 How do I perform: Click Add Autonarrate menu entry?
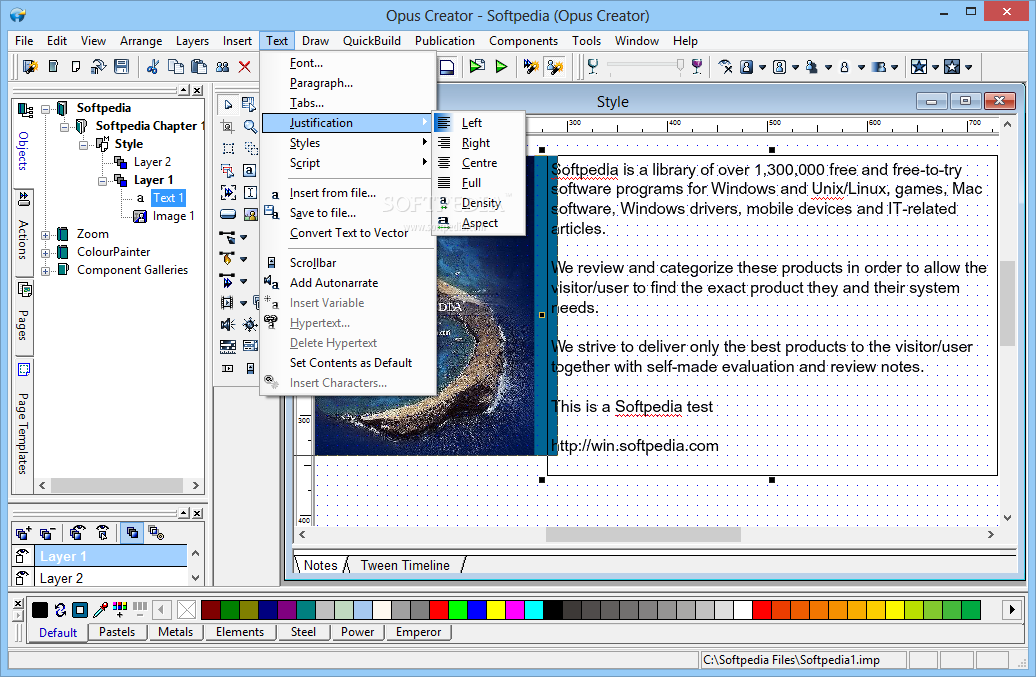[x=348, y=283]
